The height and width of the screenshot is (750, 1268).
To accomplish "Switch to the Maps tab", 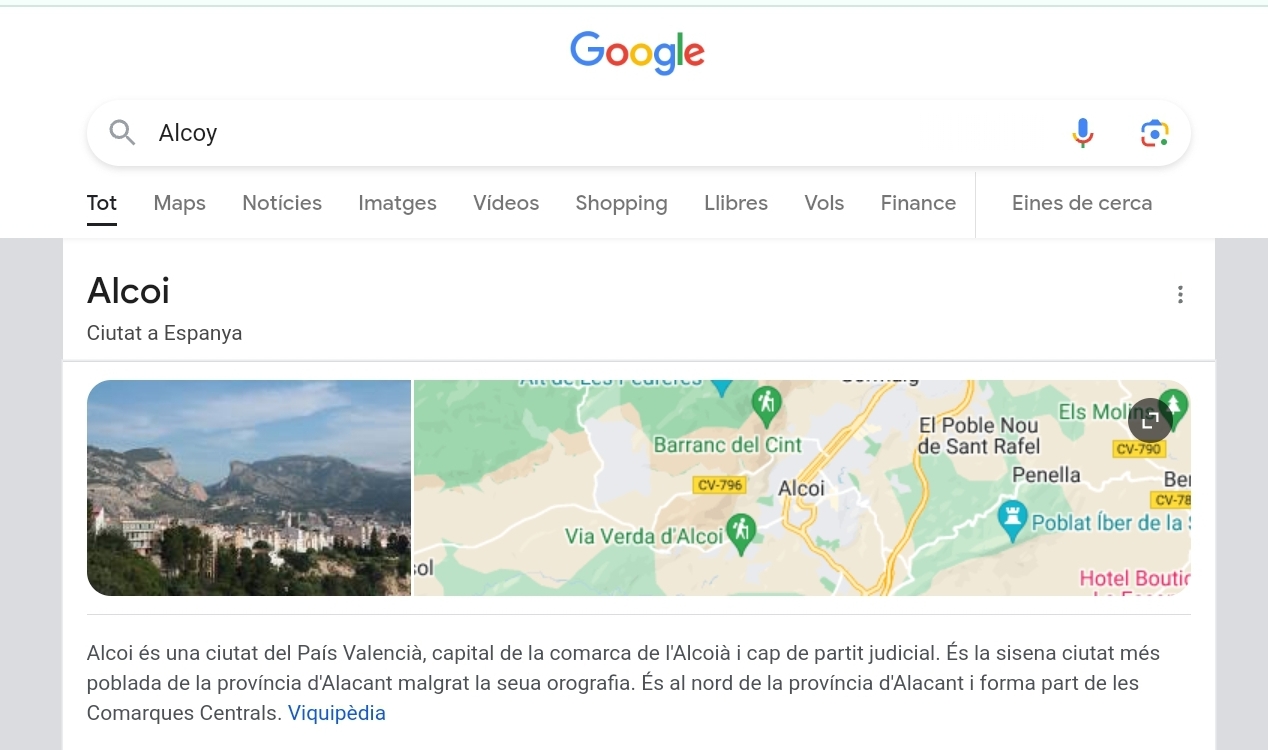I will pos(179,203).
